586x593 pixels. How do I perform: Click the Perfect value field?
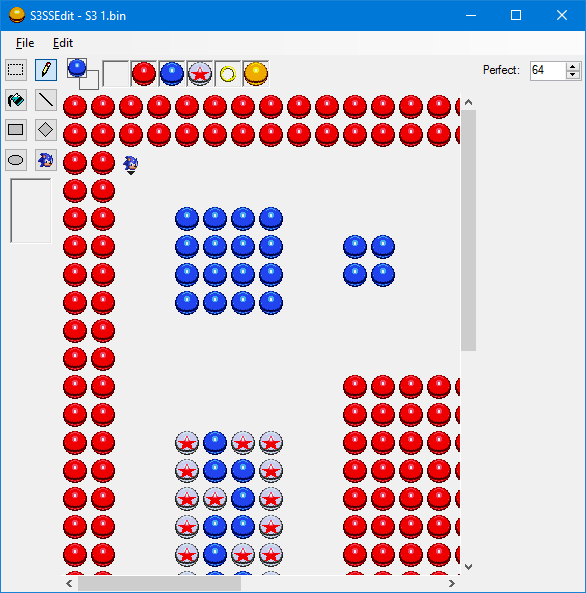(548, 70)
